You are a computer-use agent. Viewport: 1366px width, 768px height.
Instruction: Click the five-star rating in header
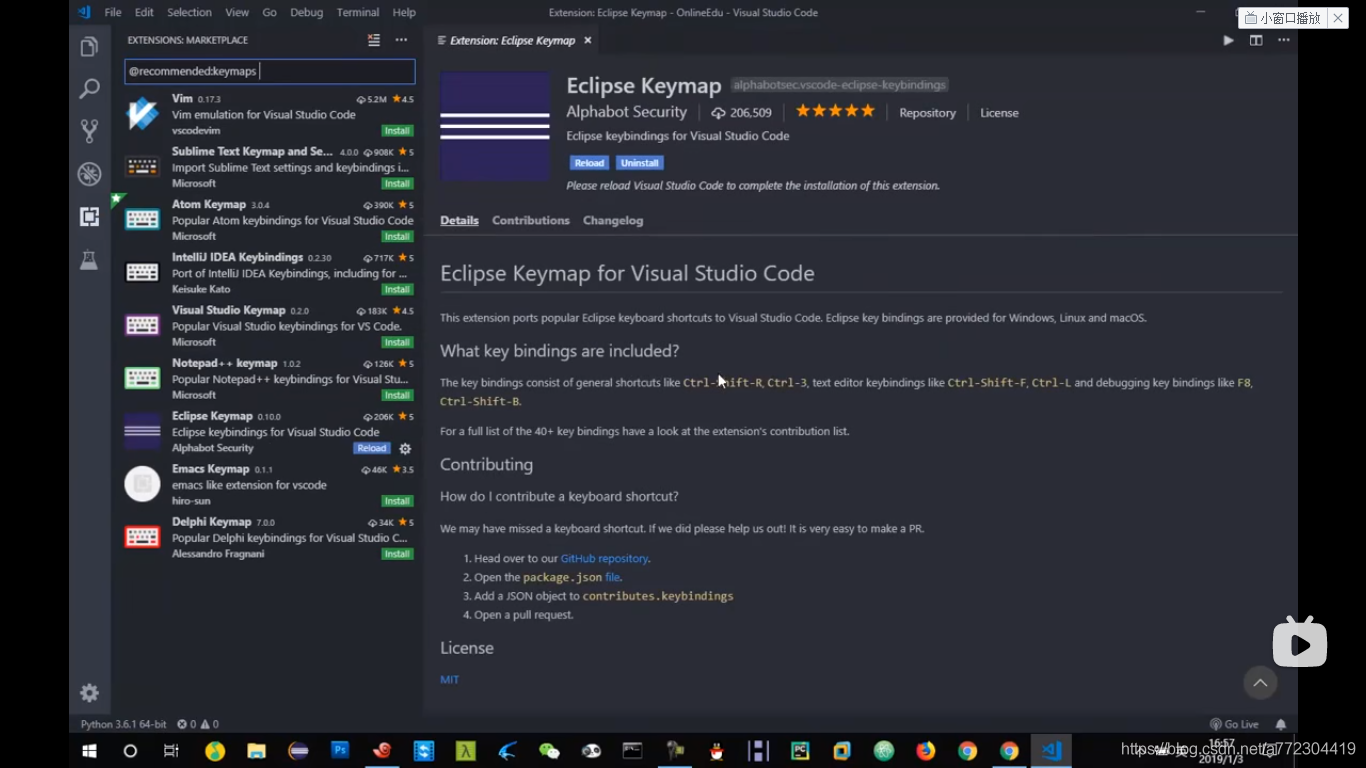click(x=835, y=111)
